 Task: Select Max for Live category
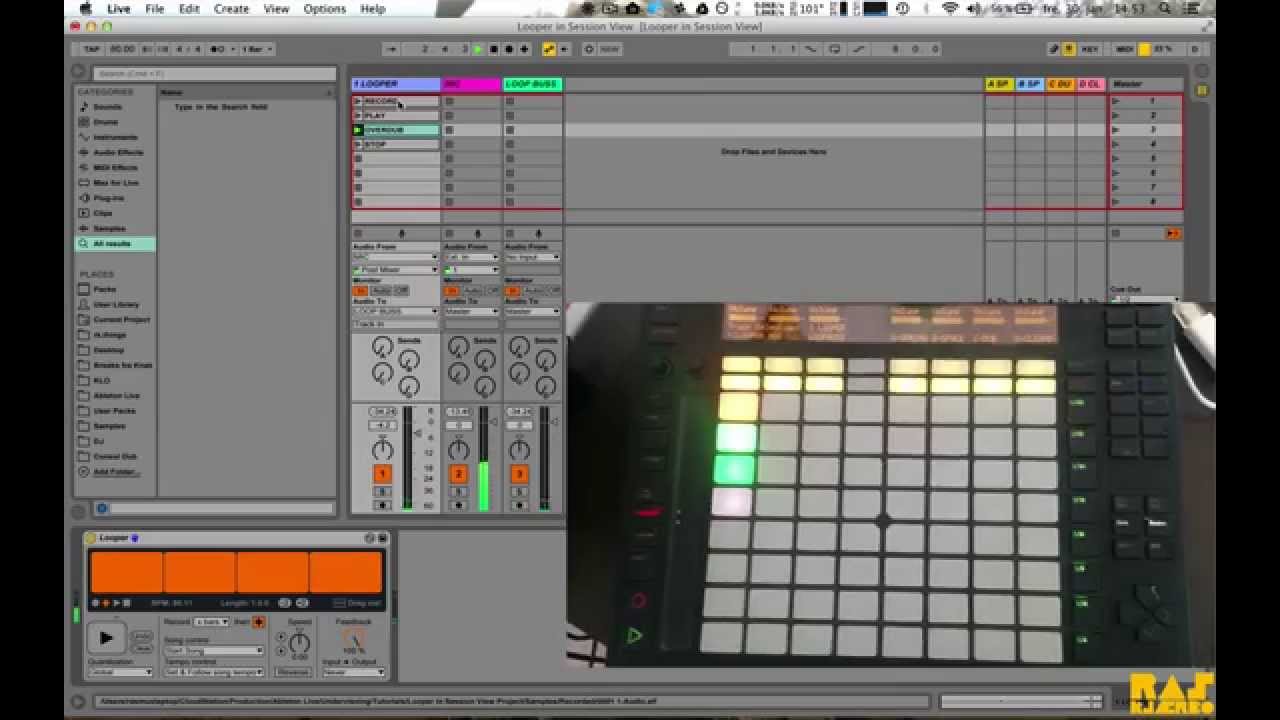116,183
